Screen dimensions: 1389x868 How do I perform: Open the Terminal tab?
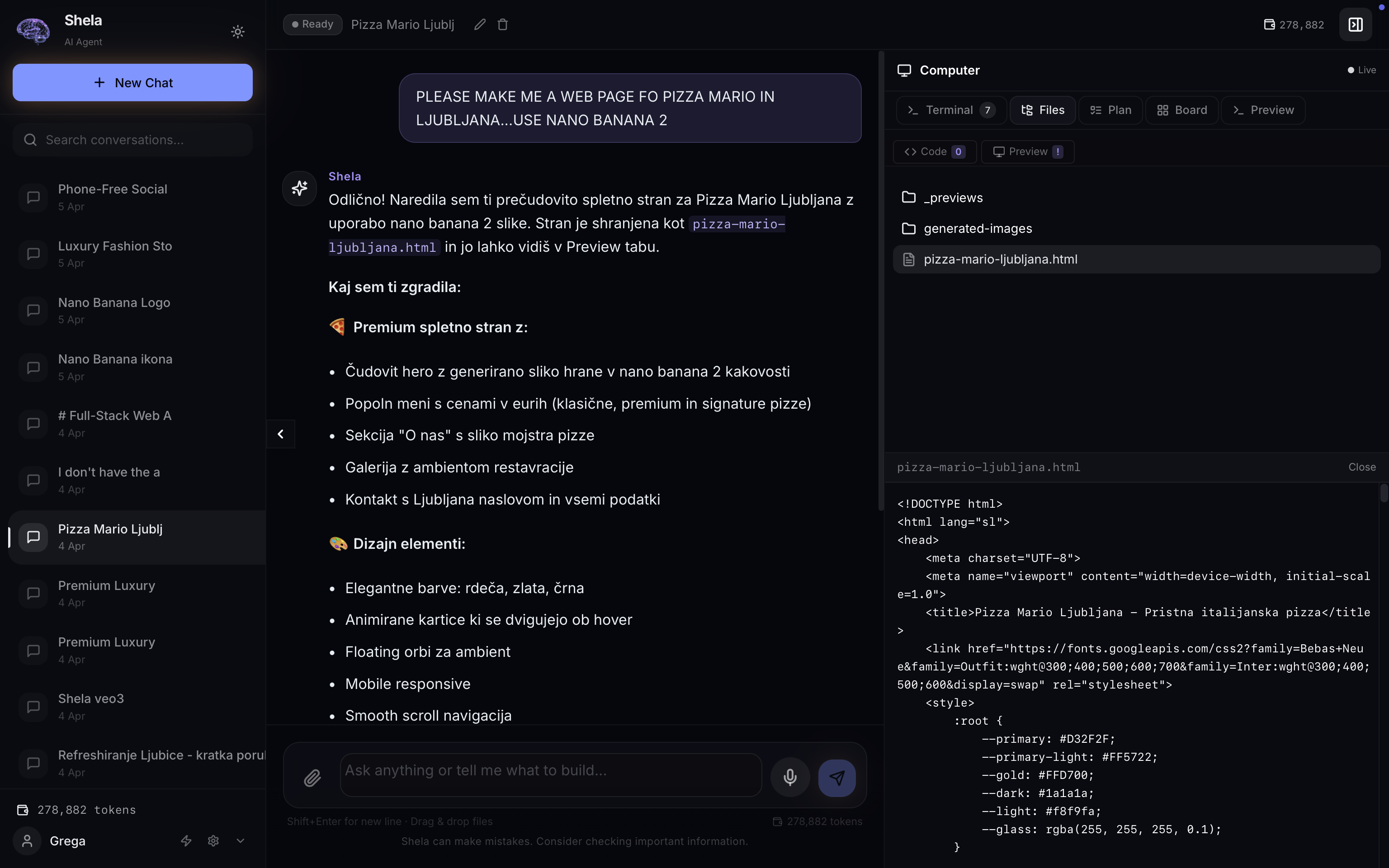pos(950,110)
